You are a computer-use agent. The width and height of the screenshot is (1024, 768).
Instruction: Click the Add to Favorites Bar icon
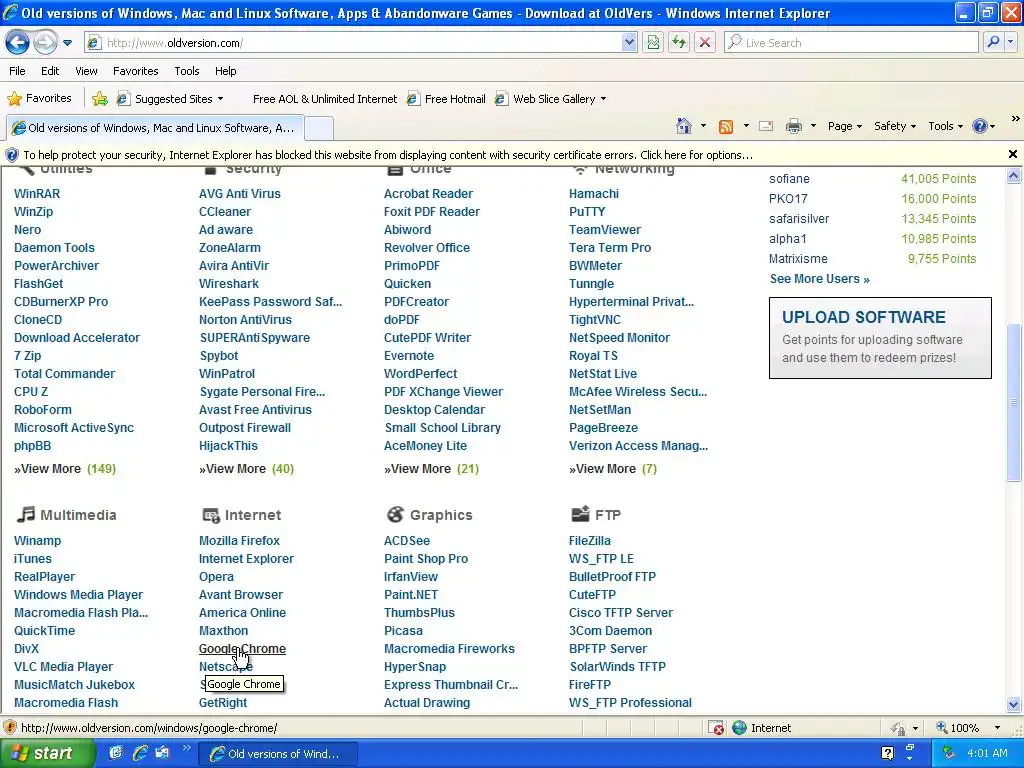[100, 99]
